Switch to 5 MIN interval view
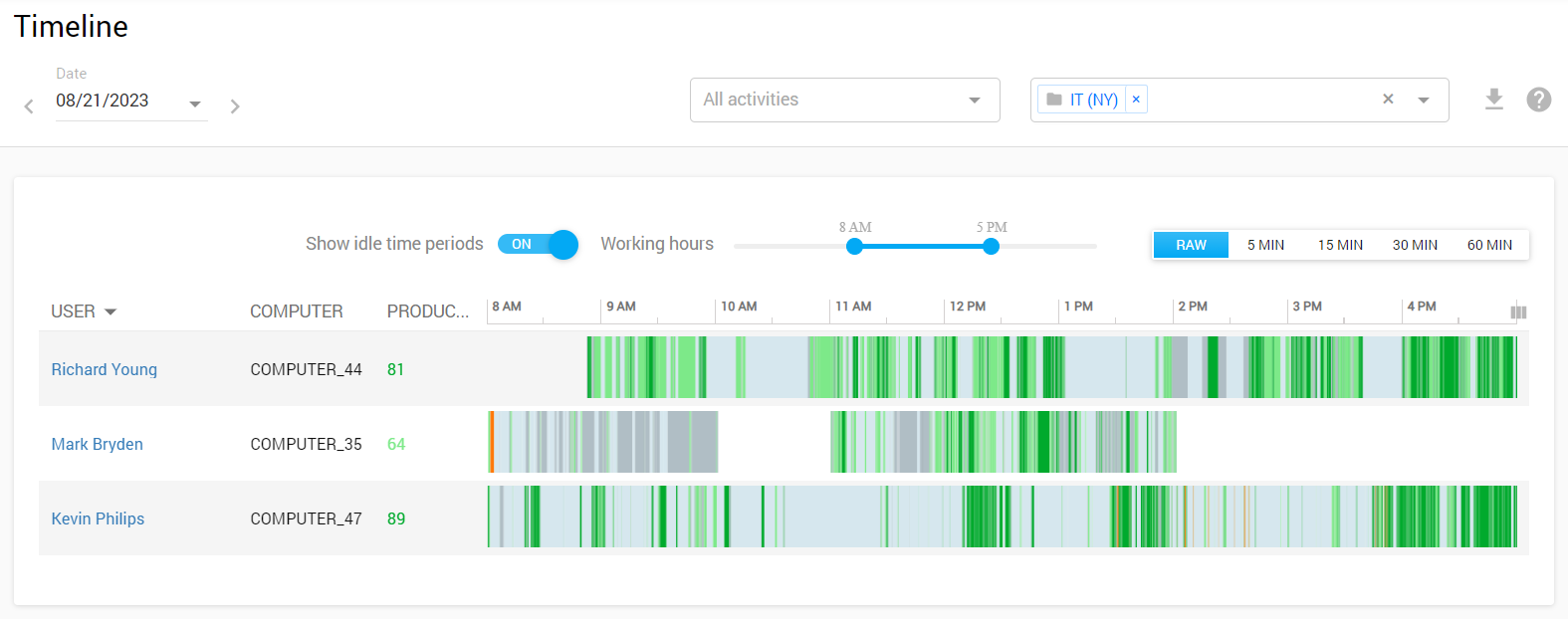1568x619 pixels. [x=1265, y=245]
